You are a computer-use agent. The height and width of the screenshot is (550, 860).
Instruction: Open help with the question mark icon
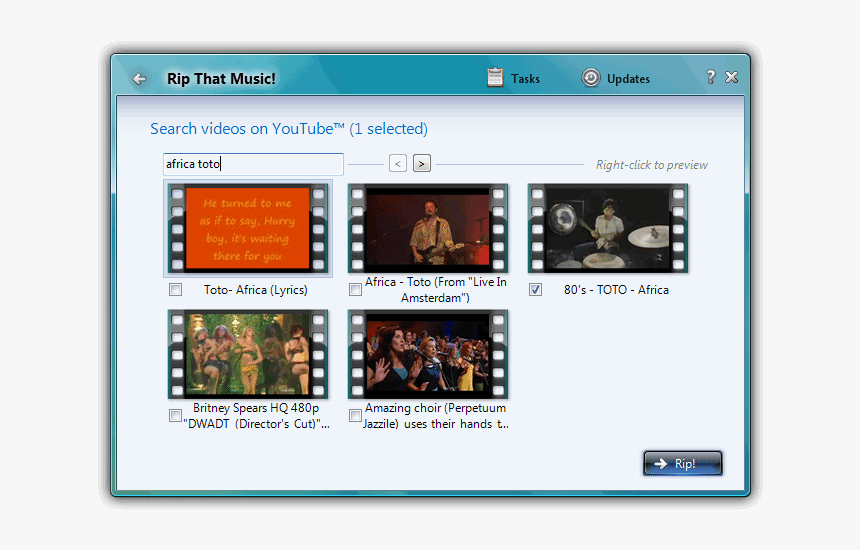click(x=711, y=77)
